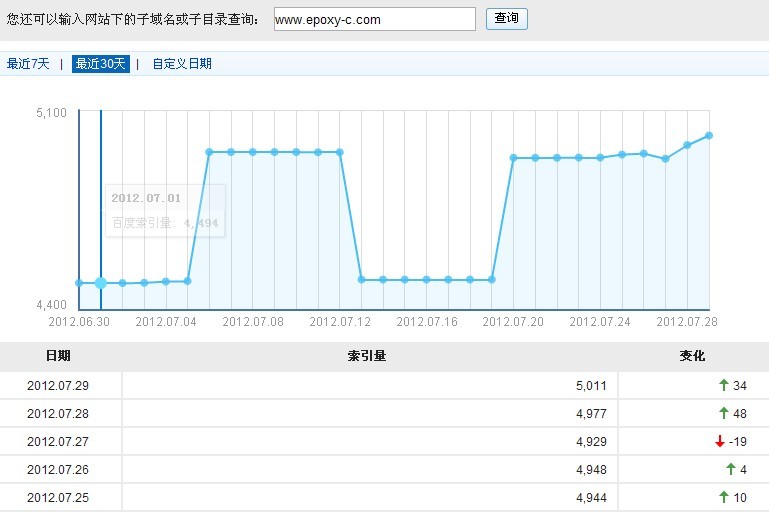
Task: Click the green up arrow next to 4
Action: pyautogui.click(x=730, y=469)
